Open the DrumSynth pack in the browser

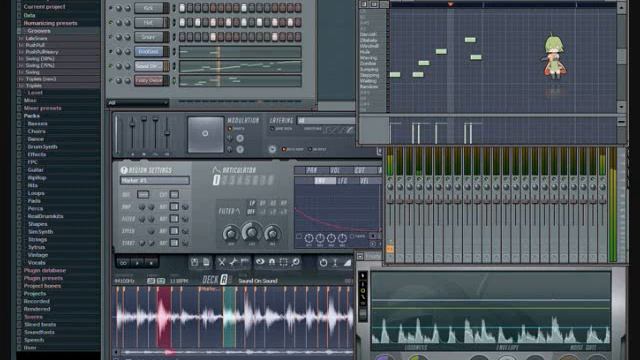42,147
